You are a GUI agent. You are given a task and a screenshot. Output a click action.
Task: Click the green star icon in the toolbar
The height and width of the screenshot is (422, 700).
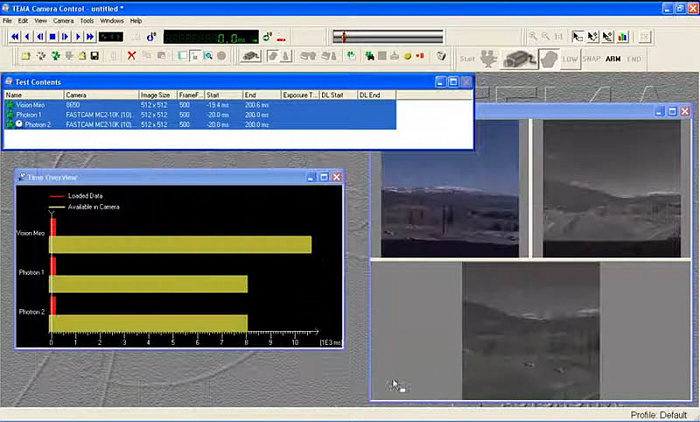[x=56, y=56]
